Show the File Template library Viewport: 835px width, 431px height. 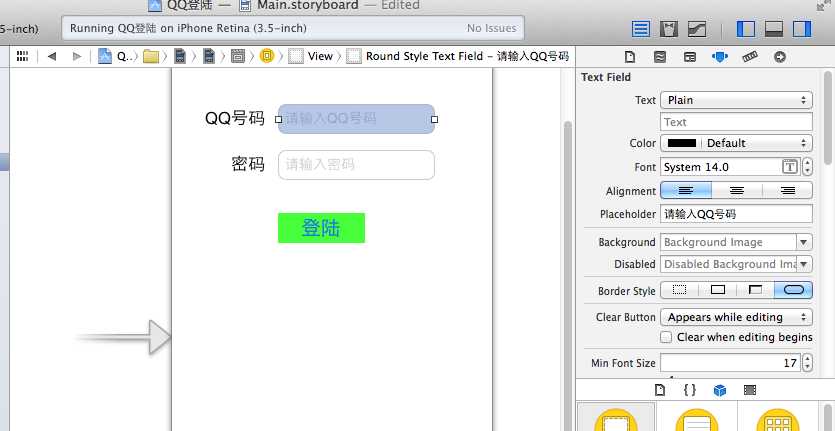pos(660,391)
